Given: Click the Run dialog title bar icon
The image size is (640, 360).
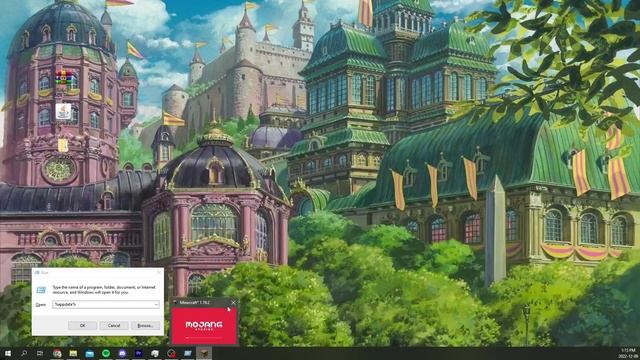Looking at the screenshot, I should [x=37, y=272].
